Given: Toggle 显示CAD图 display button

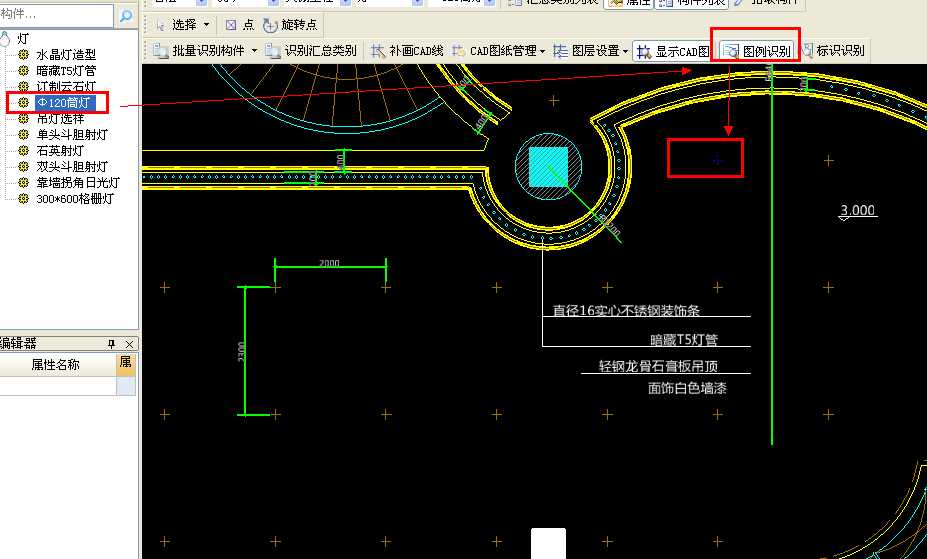Looking at the screenshot, I should pyautogui.click(x=673, y=50).
